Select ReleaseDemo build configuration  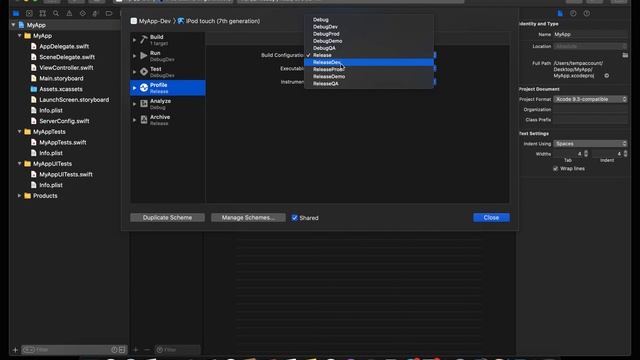click(x=369, y=76)
